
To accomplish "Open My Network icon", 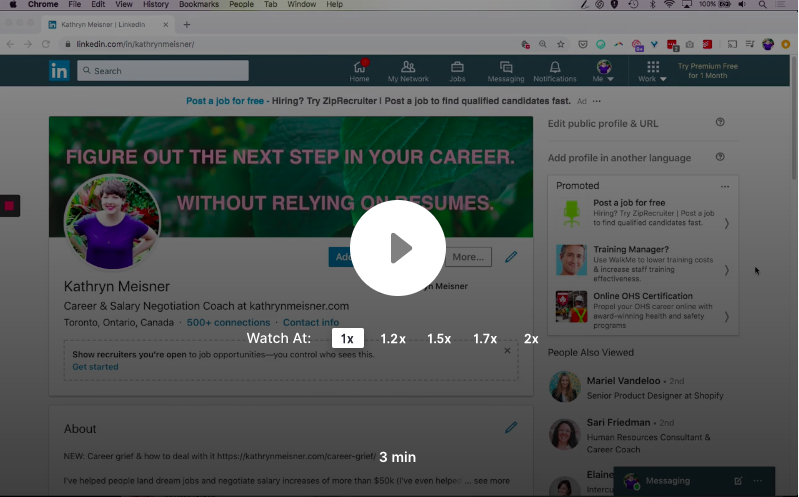I will pos(408,70).
